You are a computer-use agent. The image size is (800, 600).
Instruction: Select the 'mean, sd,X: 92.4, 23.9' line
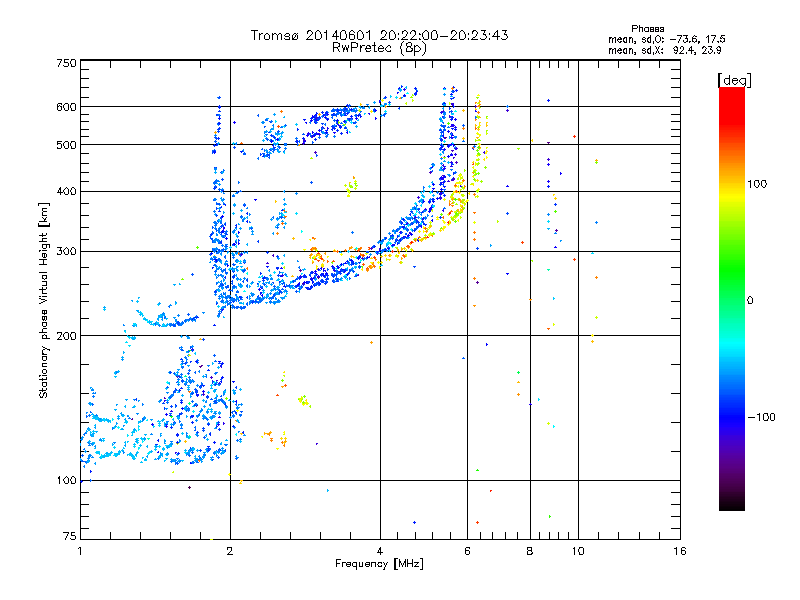664,50
